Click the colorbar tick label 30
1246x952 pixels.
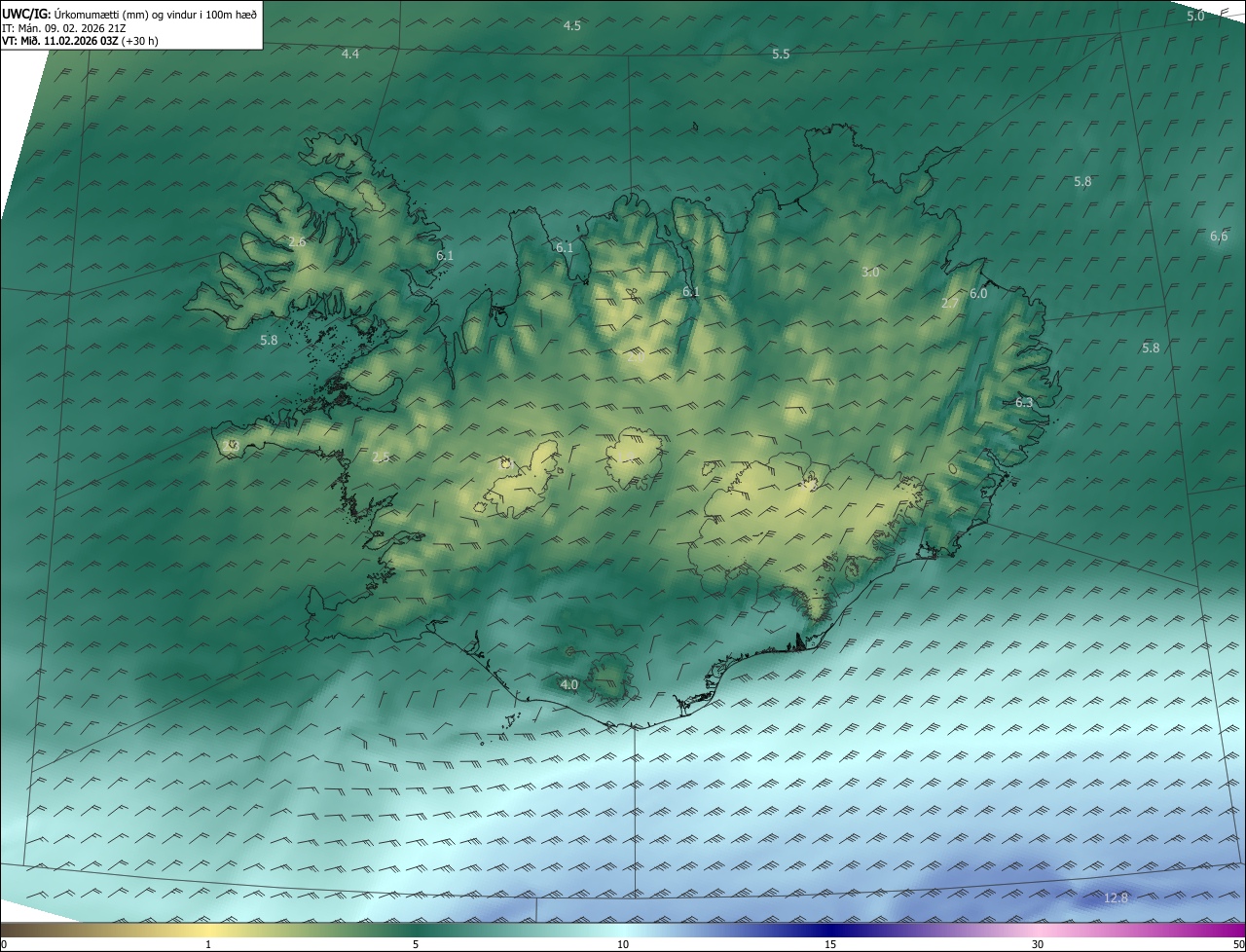[x=1038, y=944]
